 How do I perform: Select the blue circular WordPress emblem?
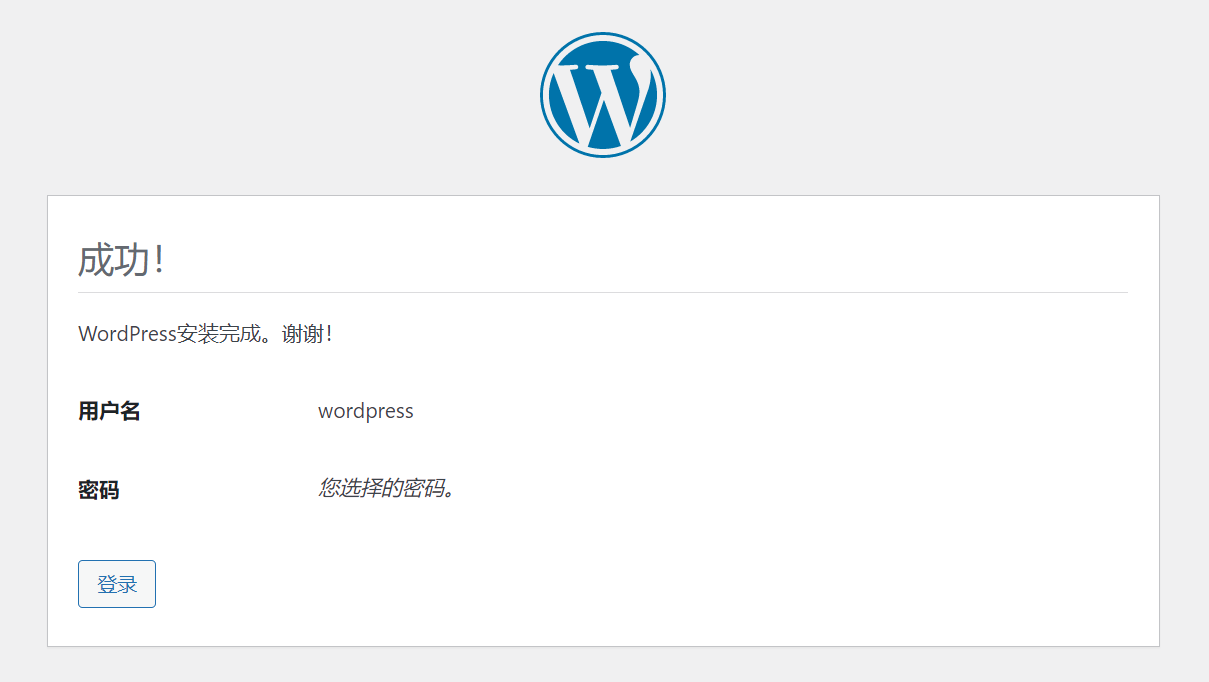603,92
